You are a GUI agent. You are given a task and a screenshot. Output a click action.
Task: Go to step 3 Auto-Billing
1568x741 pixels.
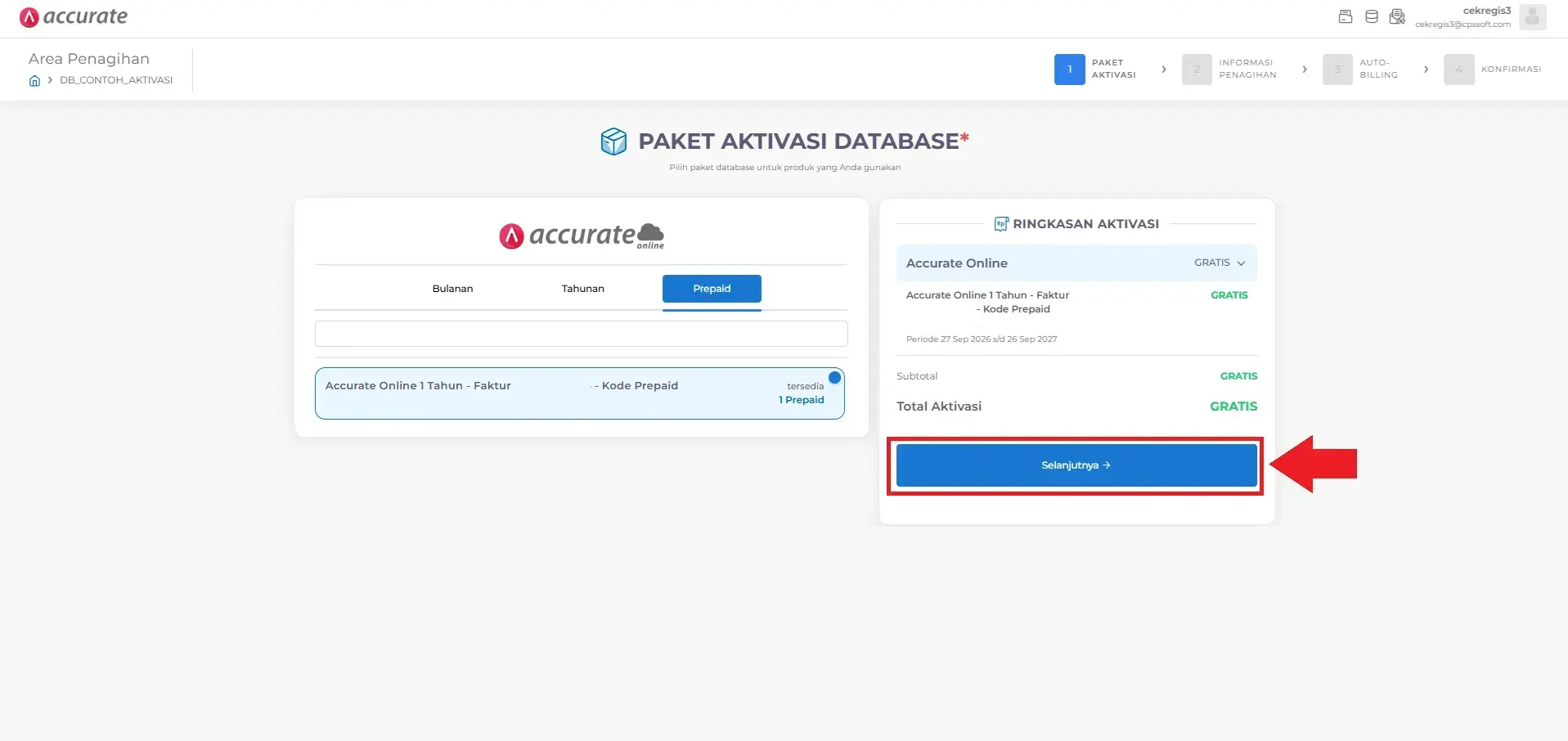(1361, 70)
